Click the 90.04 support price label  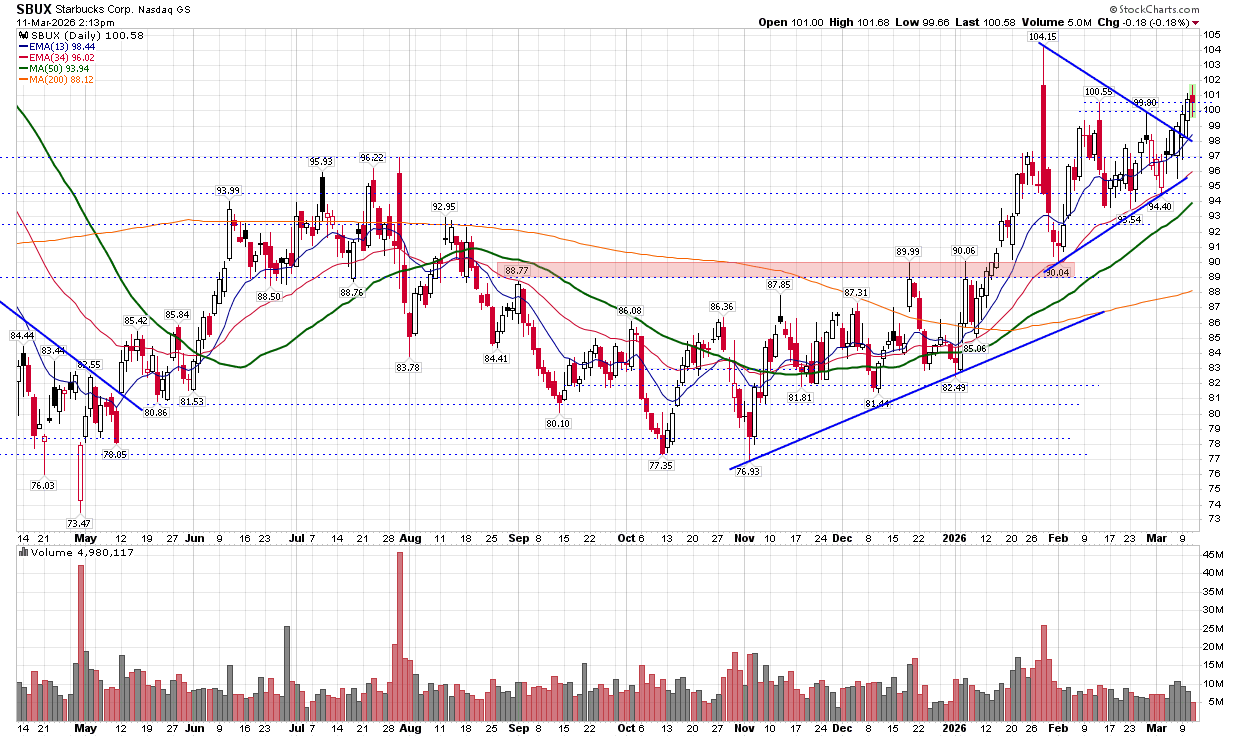pyautogui.click(x=1056, y=272)
